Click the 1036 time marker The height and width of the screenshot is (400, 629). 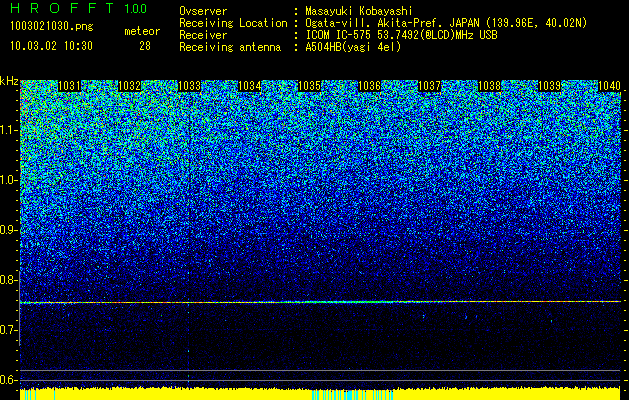369,86
